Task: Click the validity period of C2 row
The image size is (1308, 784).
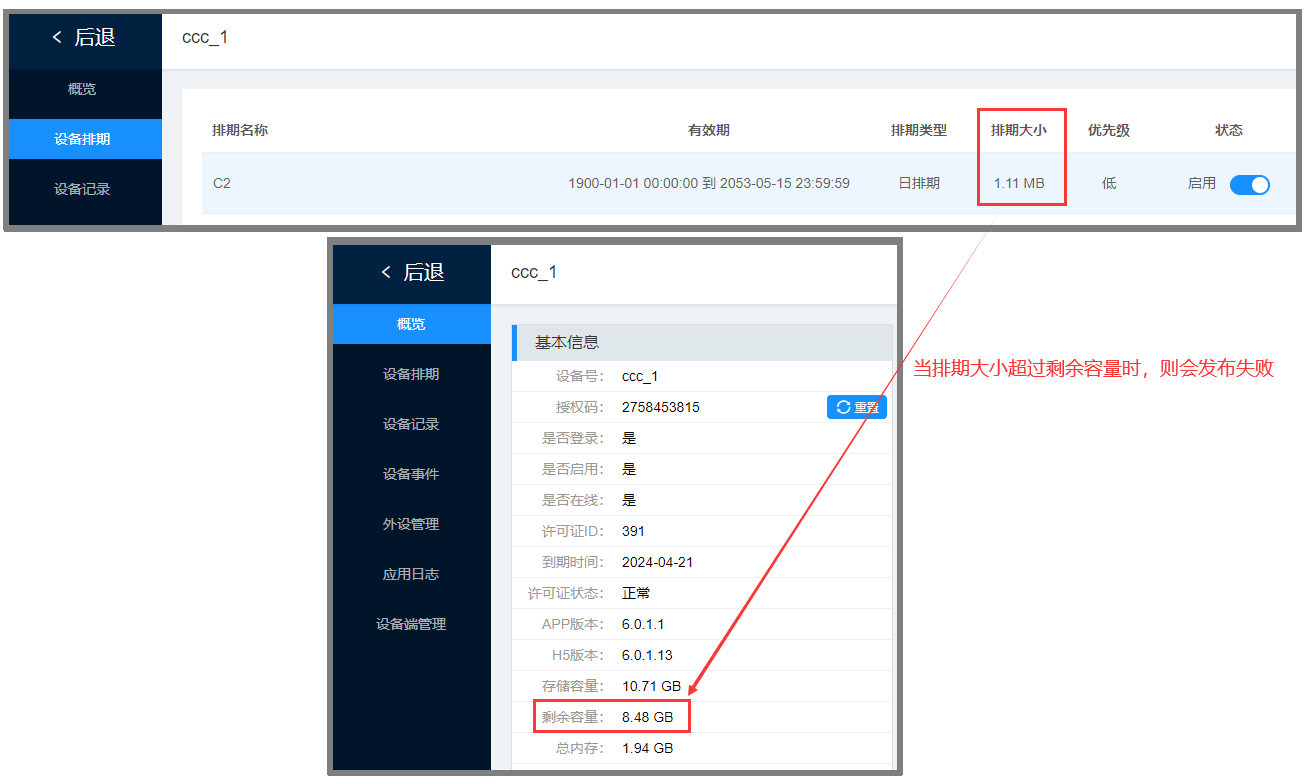Action: (709, 183)
